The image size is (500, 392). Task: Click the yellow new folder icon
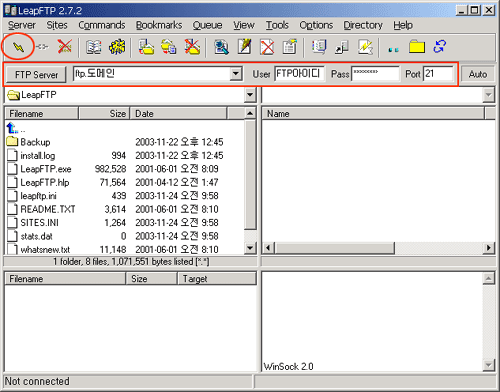pyautogui.click(x=417, y=47)
